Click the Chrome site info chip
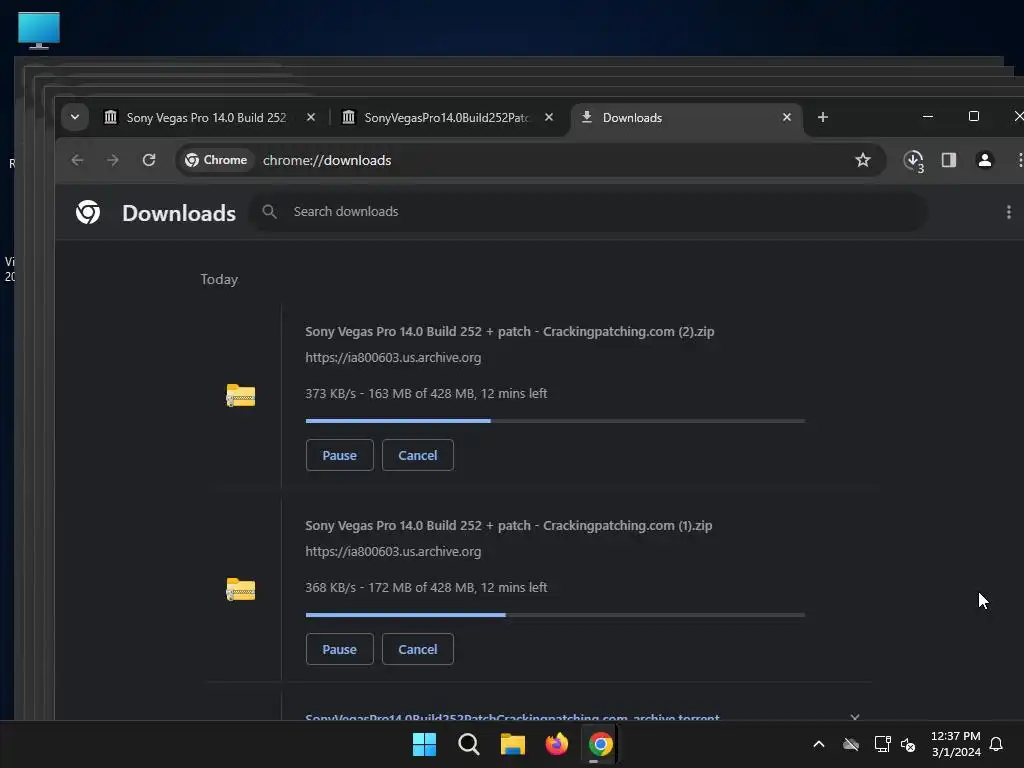 216,160
